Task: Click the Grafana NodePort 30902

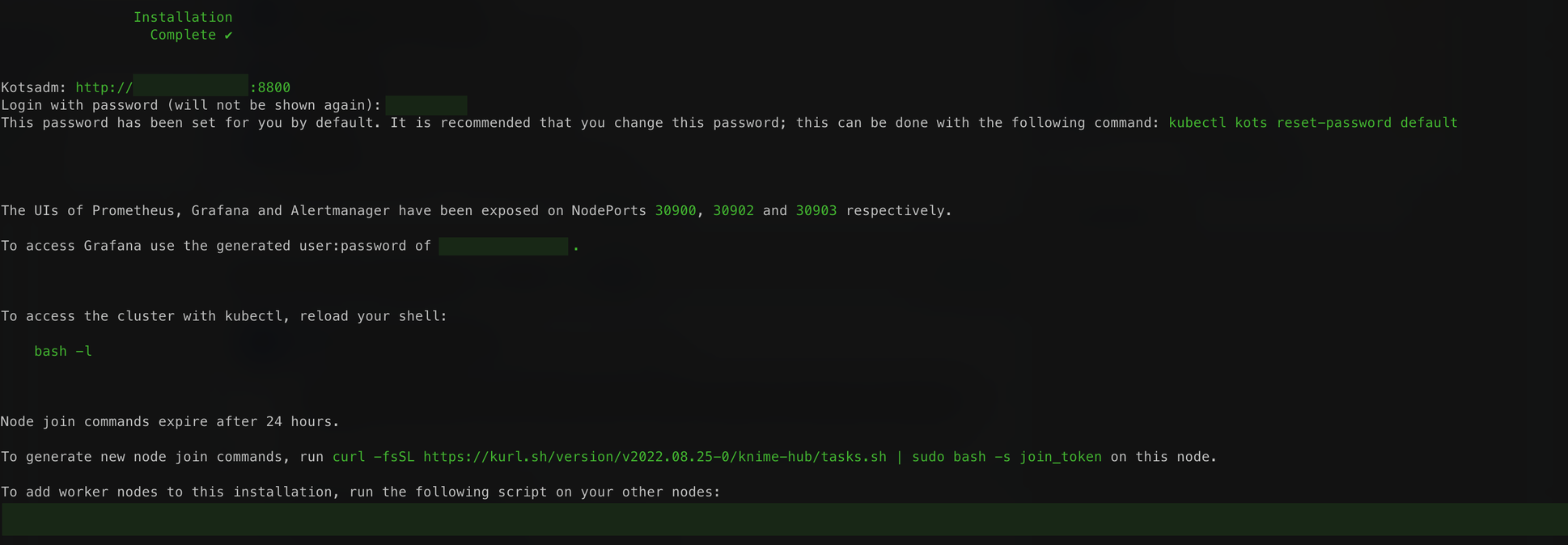Action: pyautogui.click(x=733, y=211)
